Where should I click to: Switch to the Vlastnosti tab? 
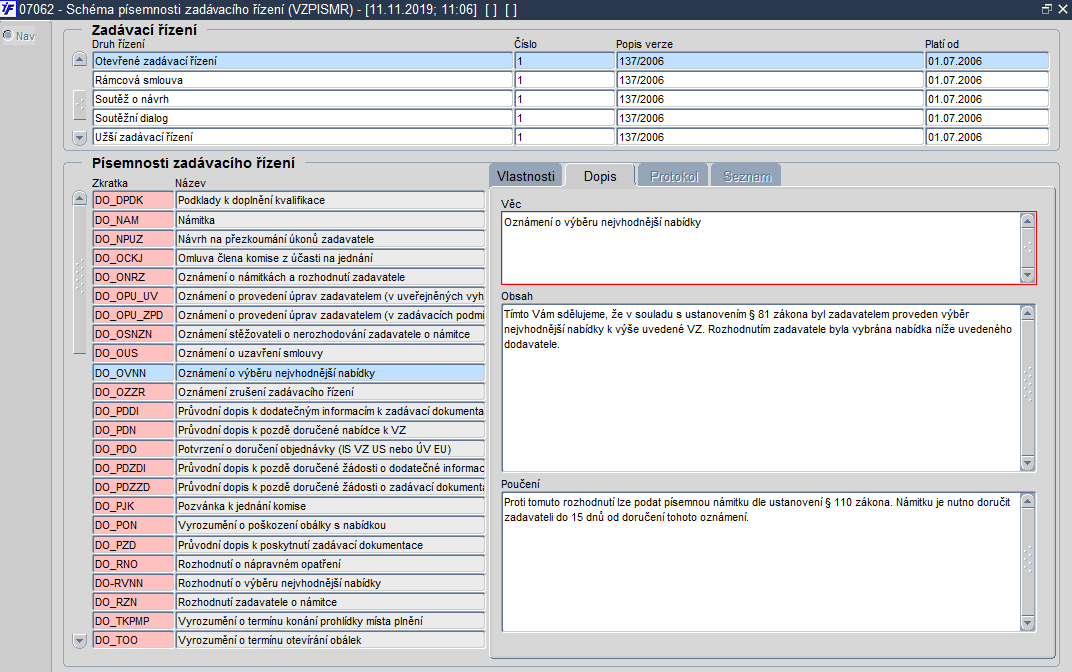(x=526, y=176)
